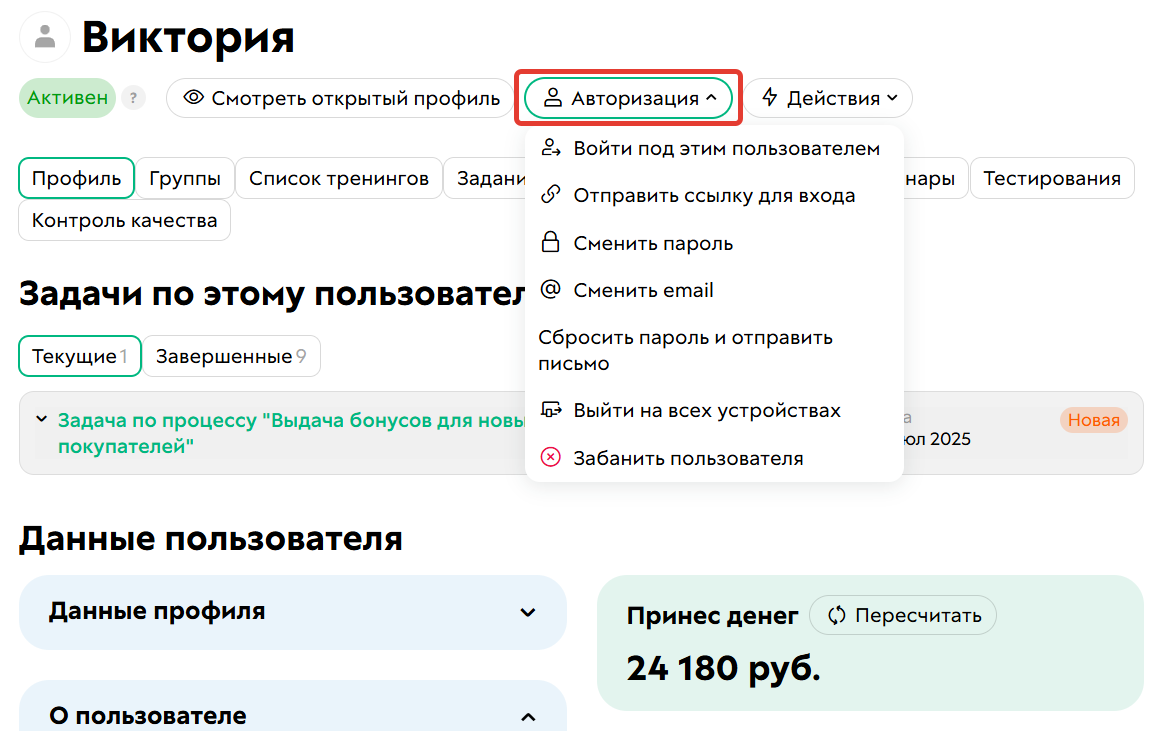Click the Пересчитать button
1176x731 pixels.
coord(902,615)
